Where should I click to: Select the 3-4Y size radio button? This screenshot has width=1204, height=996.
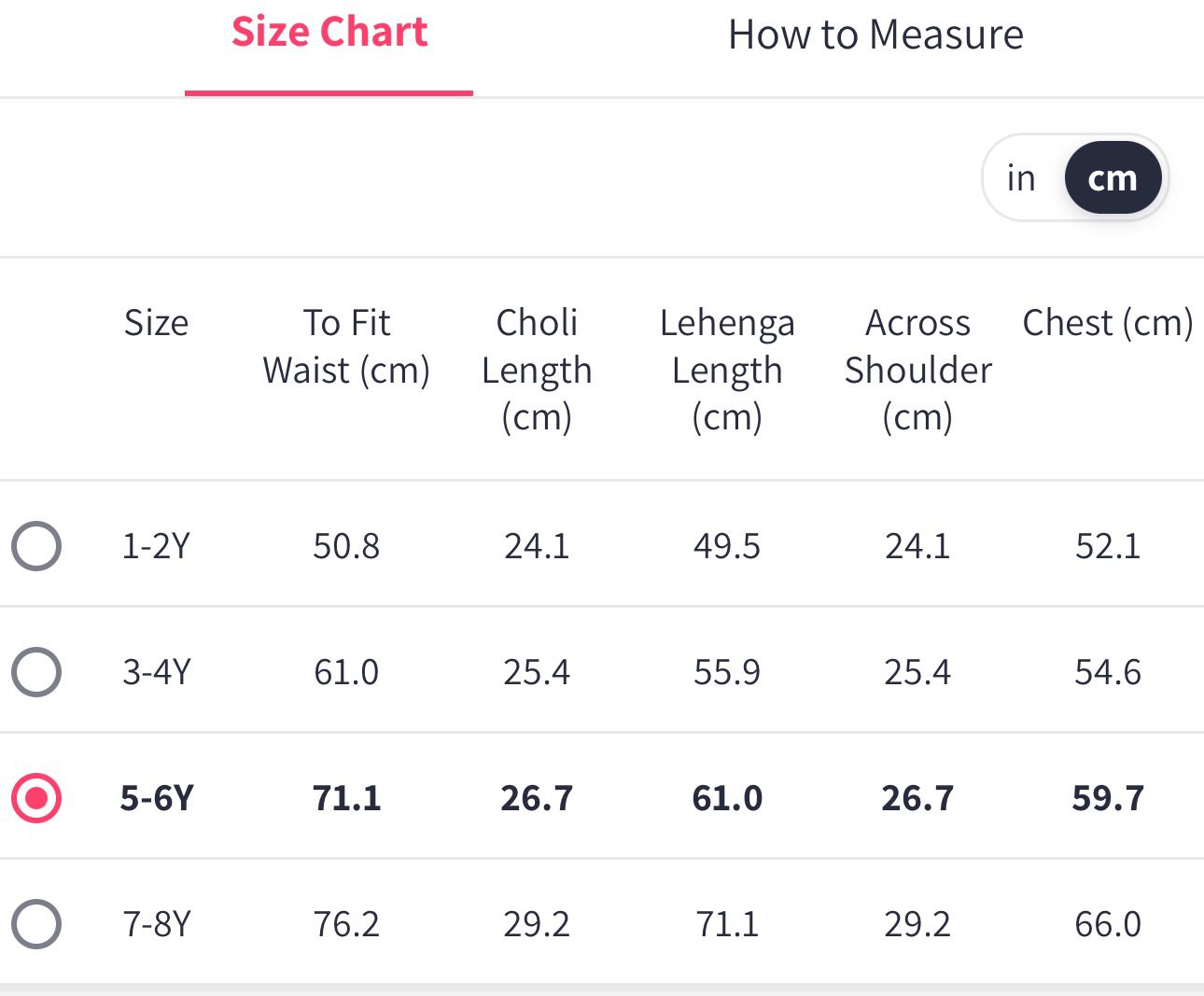[x=36, y=672]
